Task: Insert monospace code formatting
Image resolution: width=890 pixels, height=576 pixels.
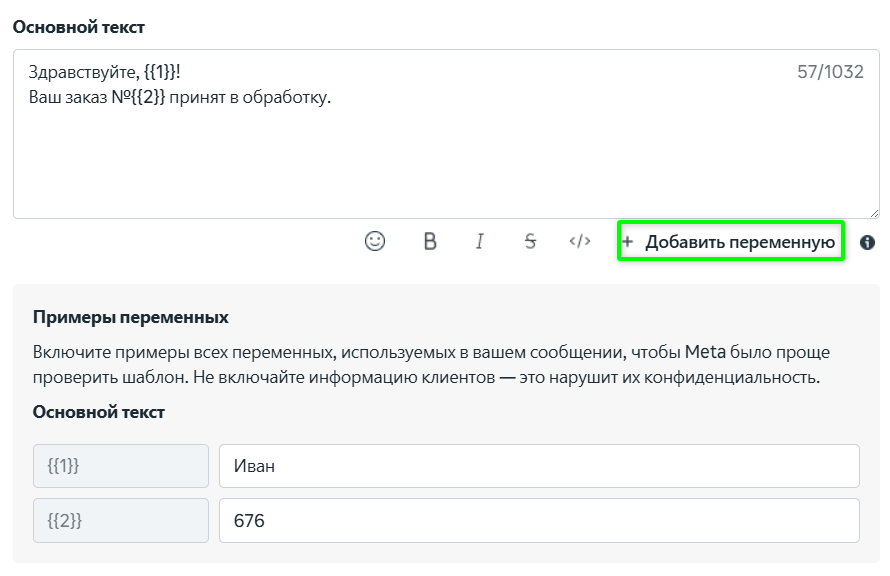Action: 580,241
